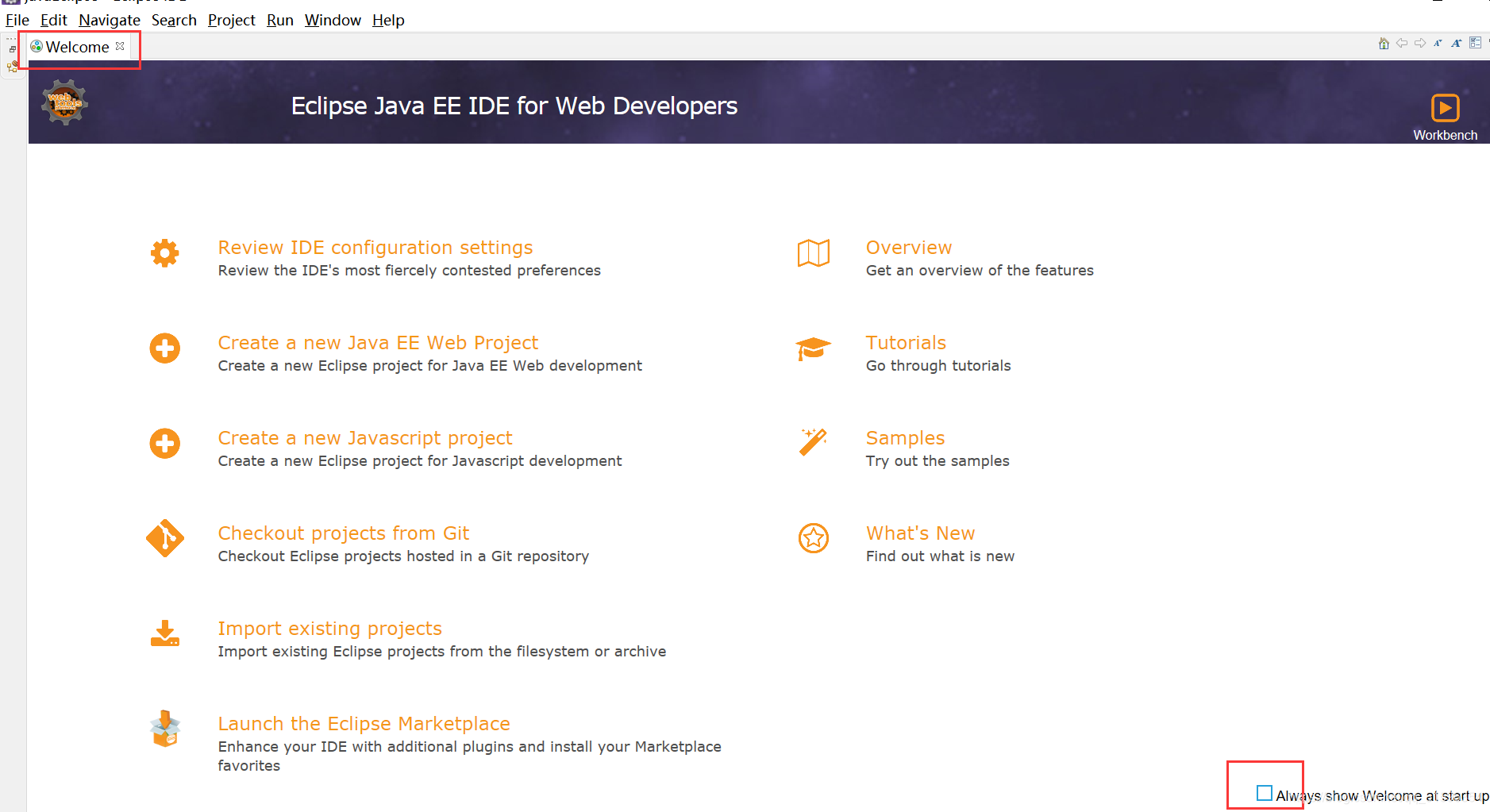The width and height of the screenshot is (1490, 812).
Task: Click the Web Tools gear logo
Action: [64, 102]
